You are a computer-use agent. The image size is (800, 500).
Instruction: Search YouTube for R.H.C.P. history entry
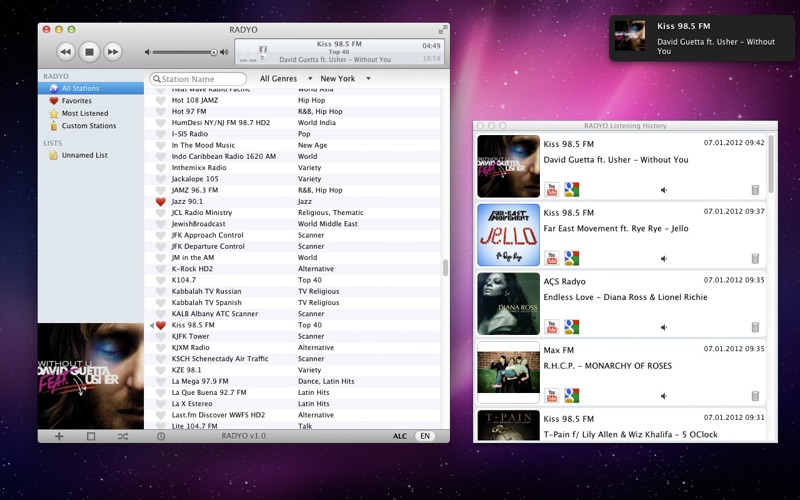click(552, 395)
